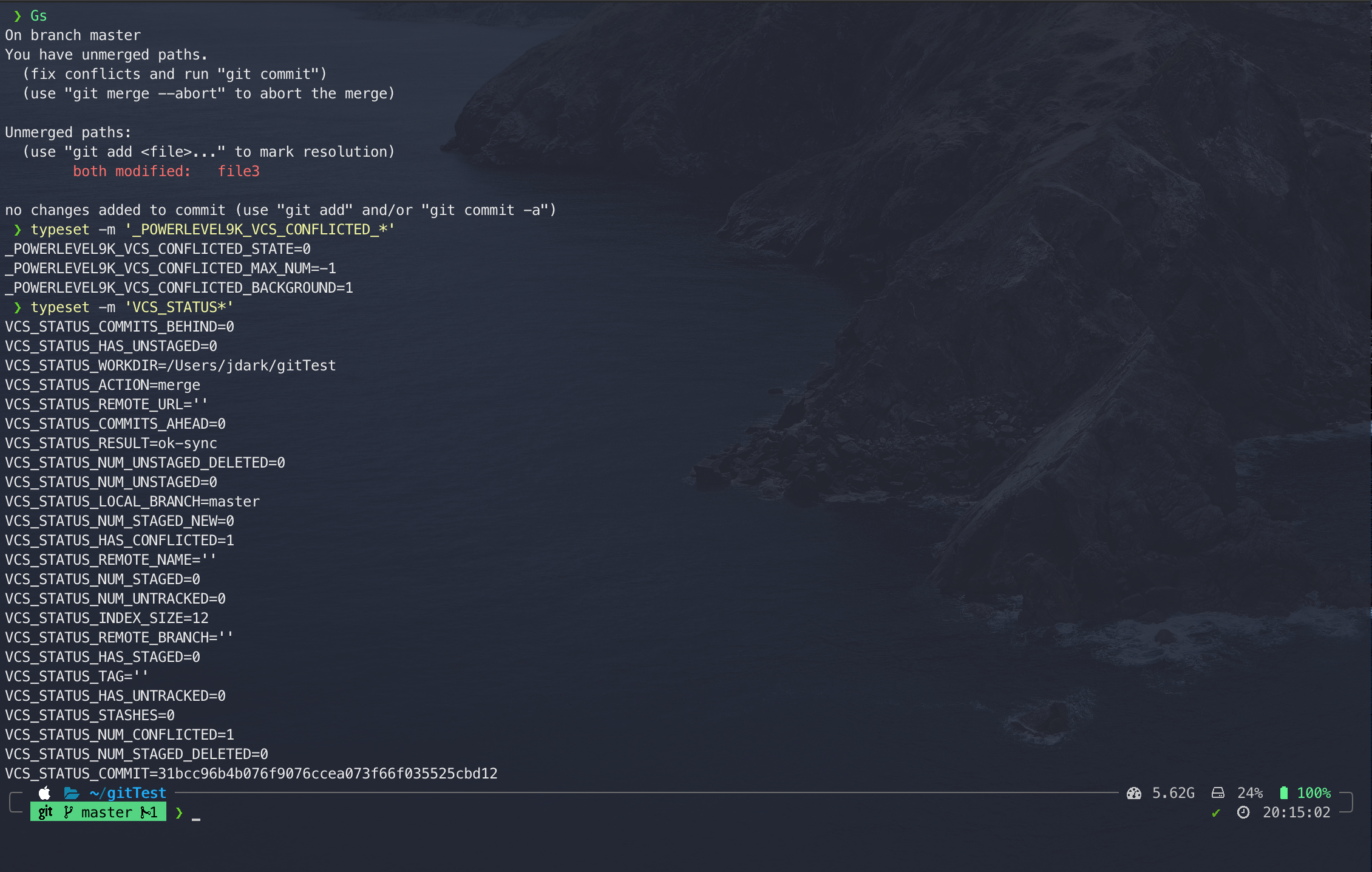
Task: Click the branch icon before master
Action: click(x=69, y=812)
